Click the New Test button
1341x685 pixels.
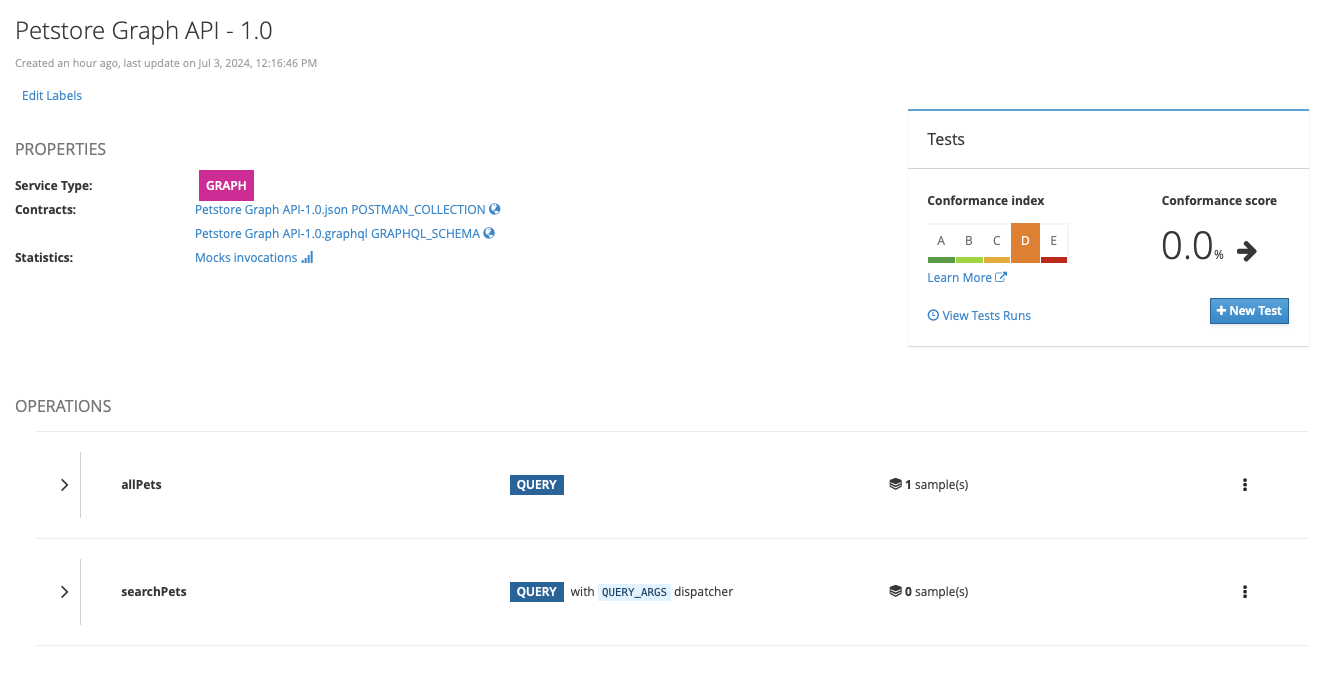tap(1249, 311)
